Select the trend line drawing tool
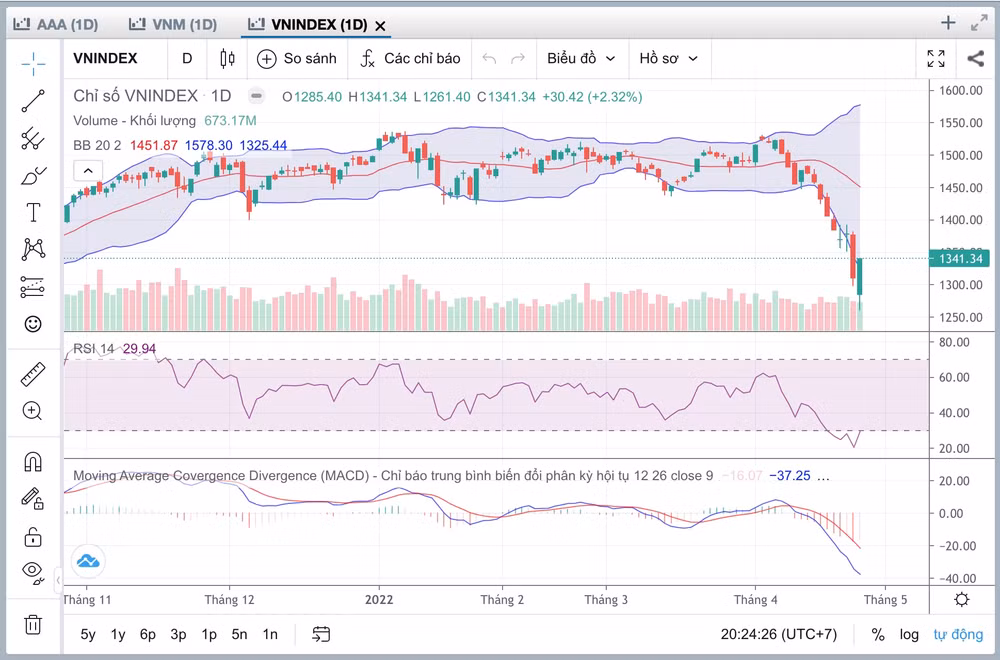 (33, 101)
